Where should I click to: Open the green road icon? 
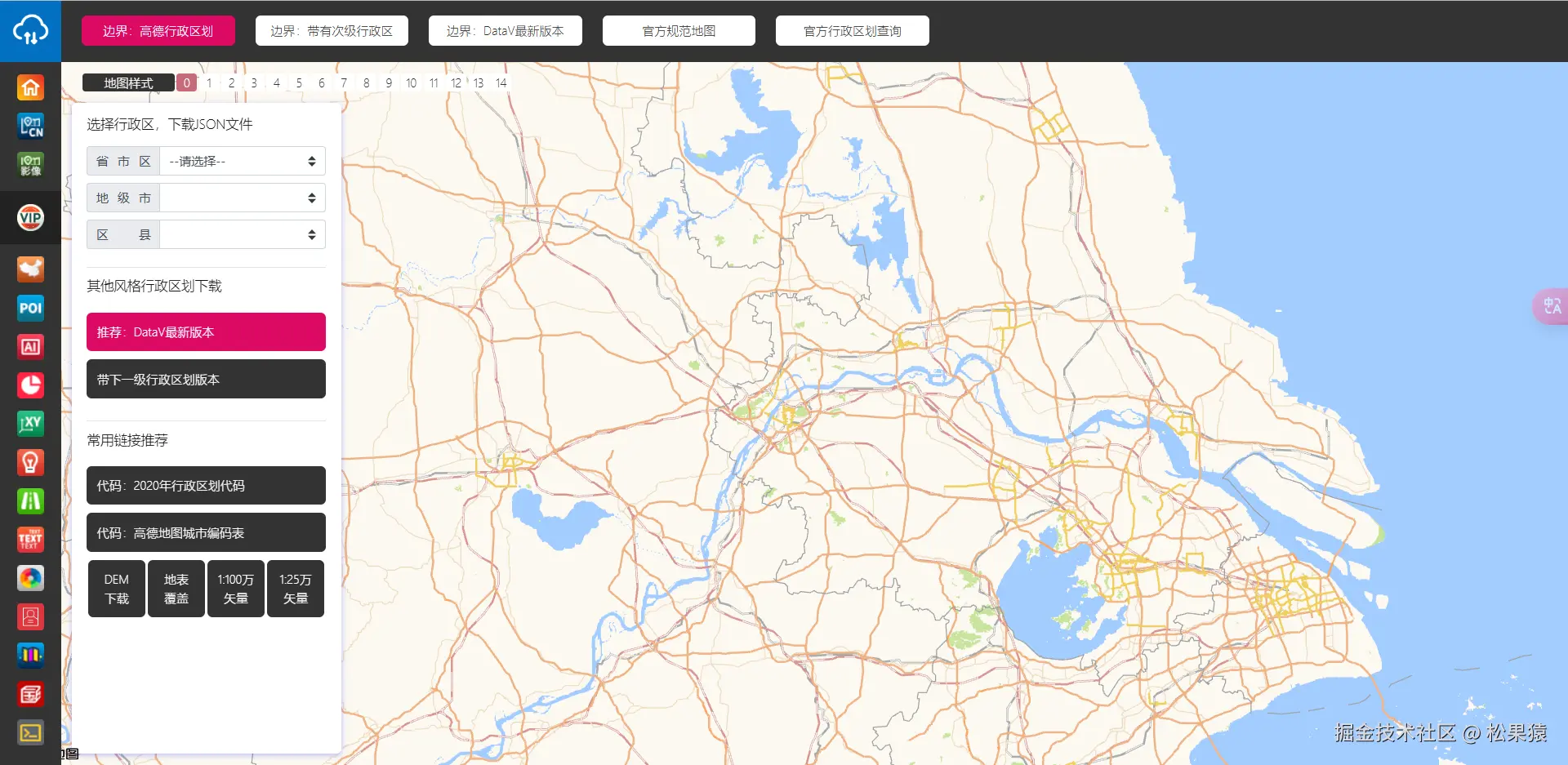pyautogui.click(x=30, y=500)
